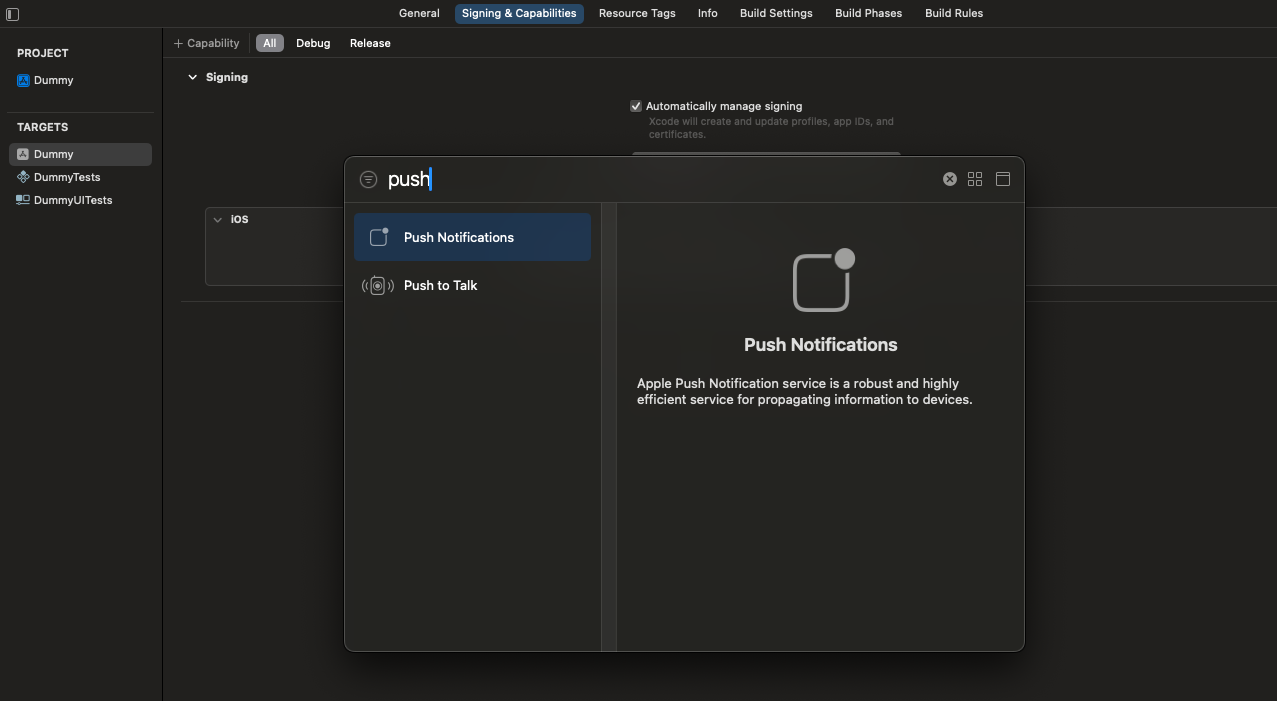1277x701 pixels.
Task: Collapse the iOS signing group
Action: tap(218, 220)
